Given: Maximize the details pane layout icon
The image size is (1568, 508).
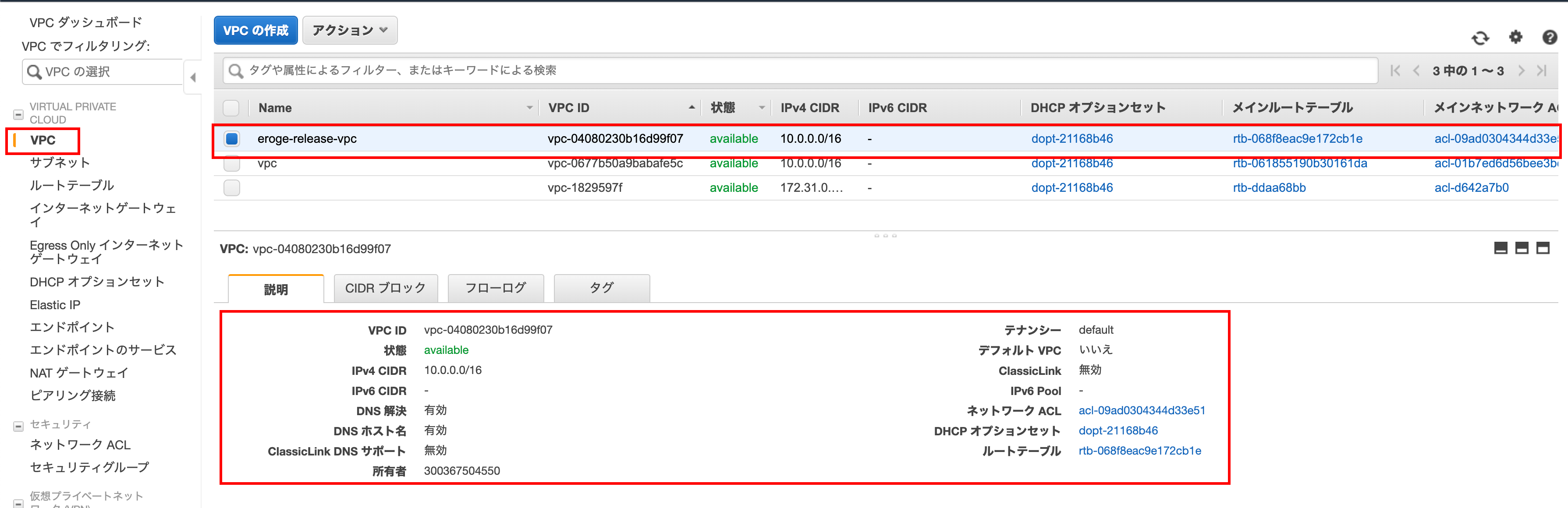Looking at the screenshot, I should click(1543, 248).
